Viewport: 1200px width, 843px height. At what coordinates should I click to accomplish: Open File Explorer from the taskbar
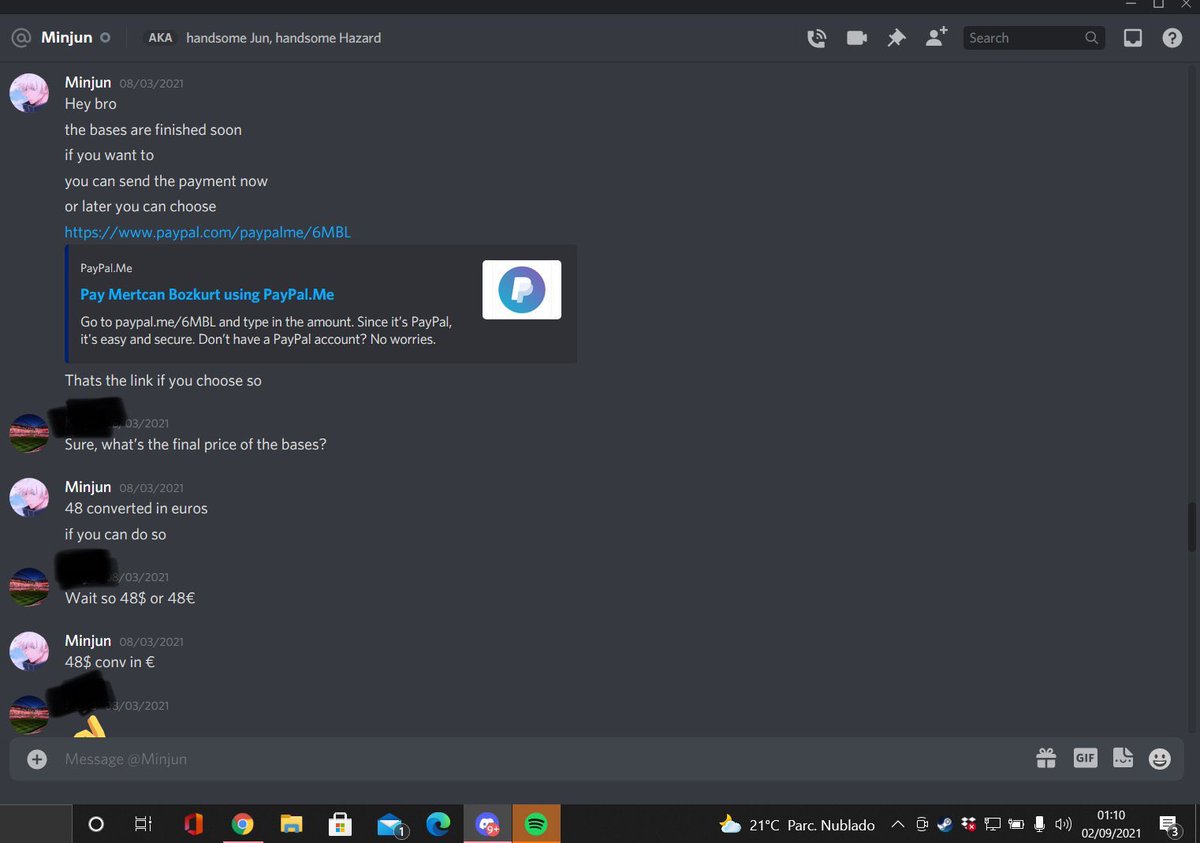(291, 825)
